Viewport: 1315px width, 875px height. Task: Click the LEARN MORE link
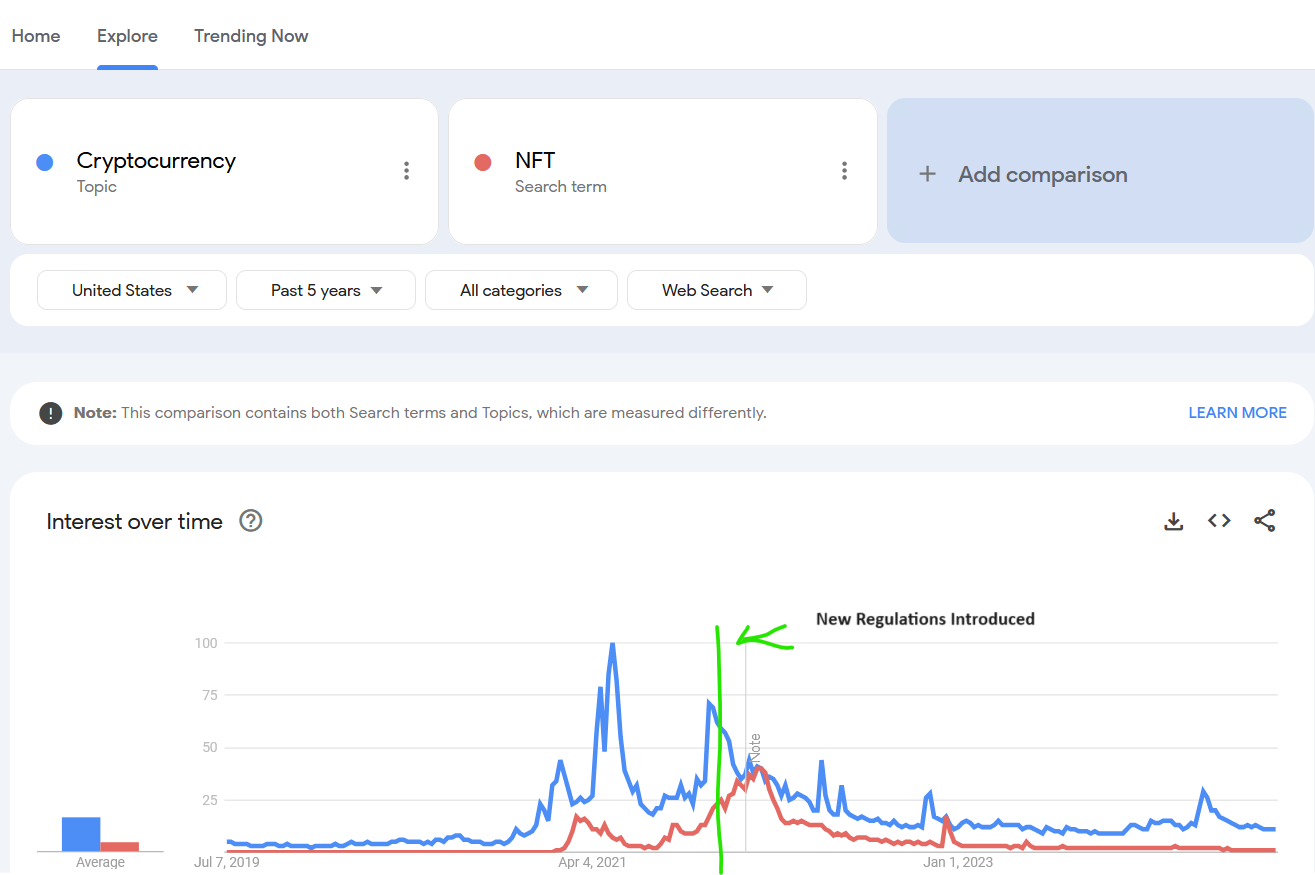tap(1237, 413)
